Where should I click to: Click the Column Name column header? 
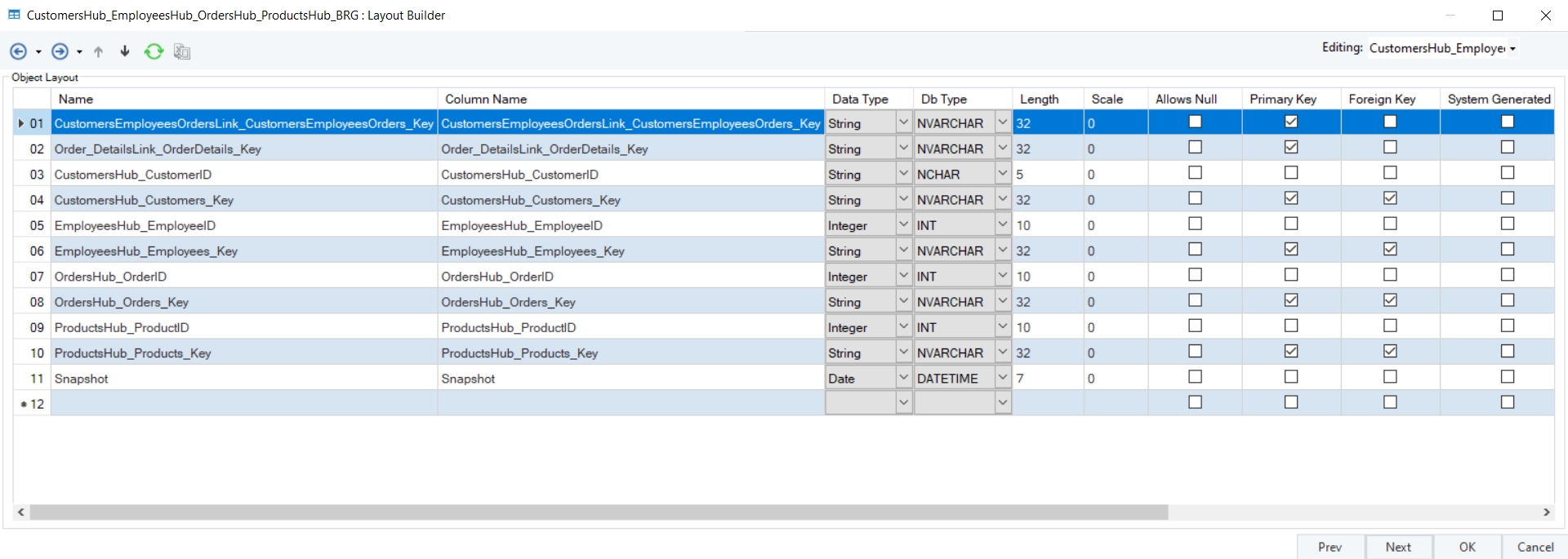(x=486, y=99)
